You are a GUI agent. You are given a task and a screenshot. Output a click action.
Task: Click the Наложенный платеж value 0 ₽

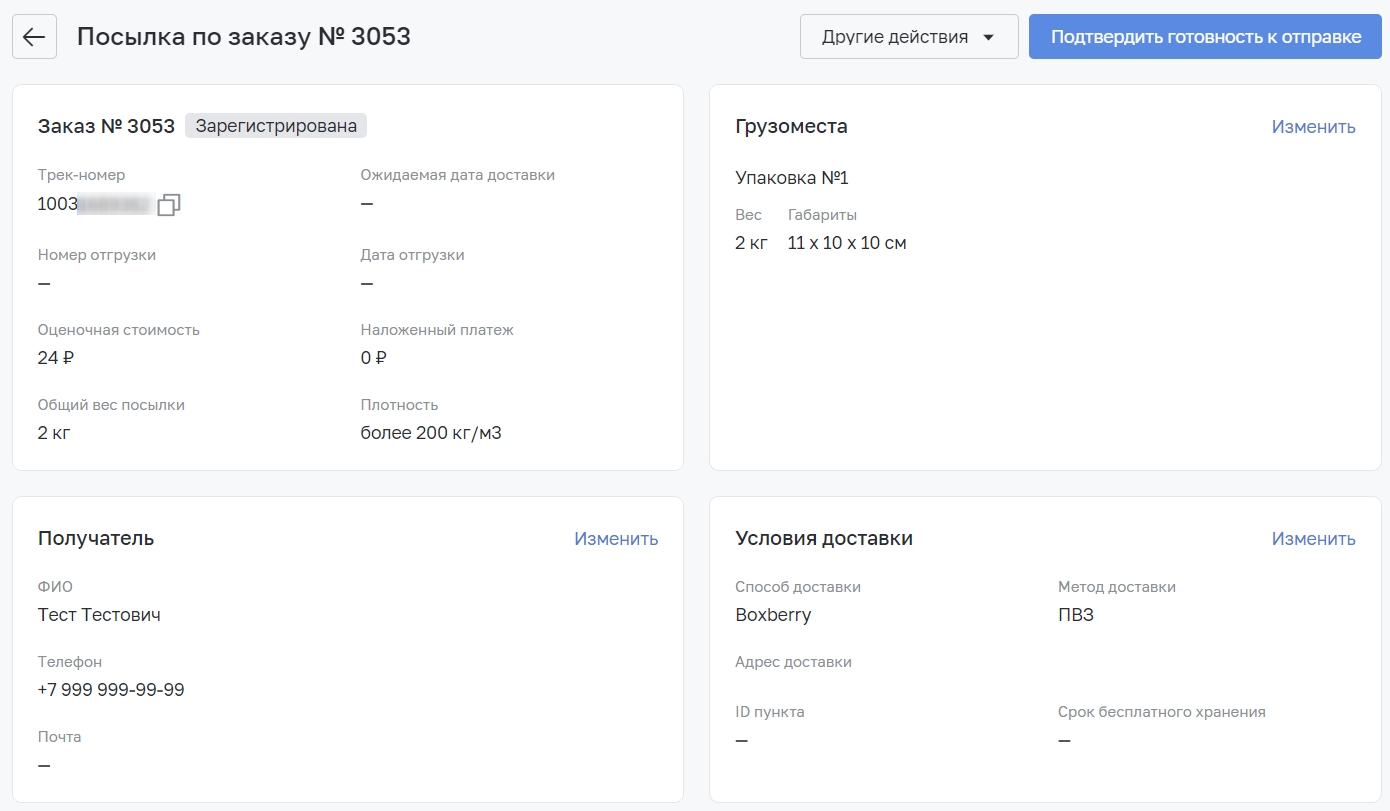click(x=373, y=358)
